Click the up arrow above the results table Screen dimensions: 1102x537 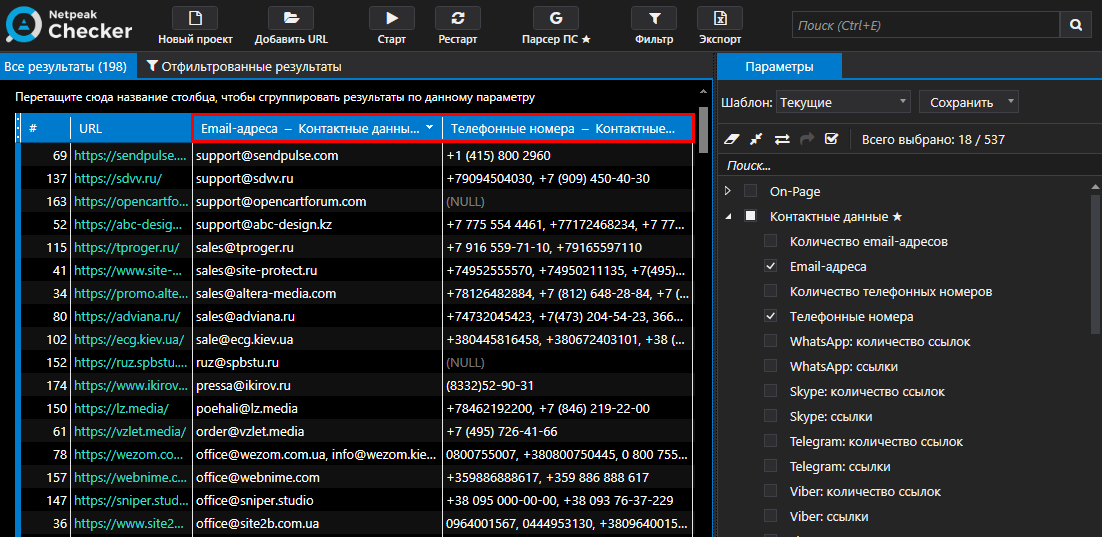pyautogui.click(x=702, y=91)
